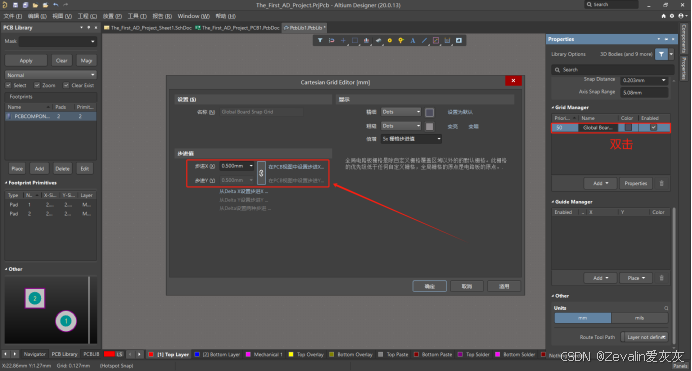This screenshot has width=692, height=371.
Task: Click the open folder icon in title bar
Action: [x=35, y=5]
